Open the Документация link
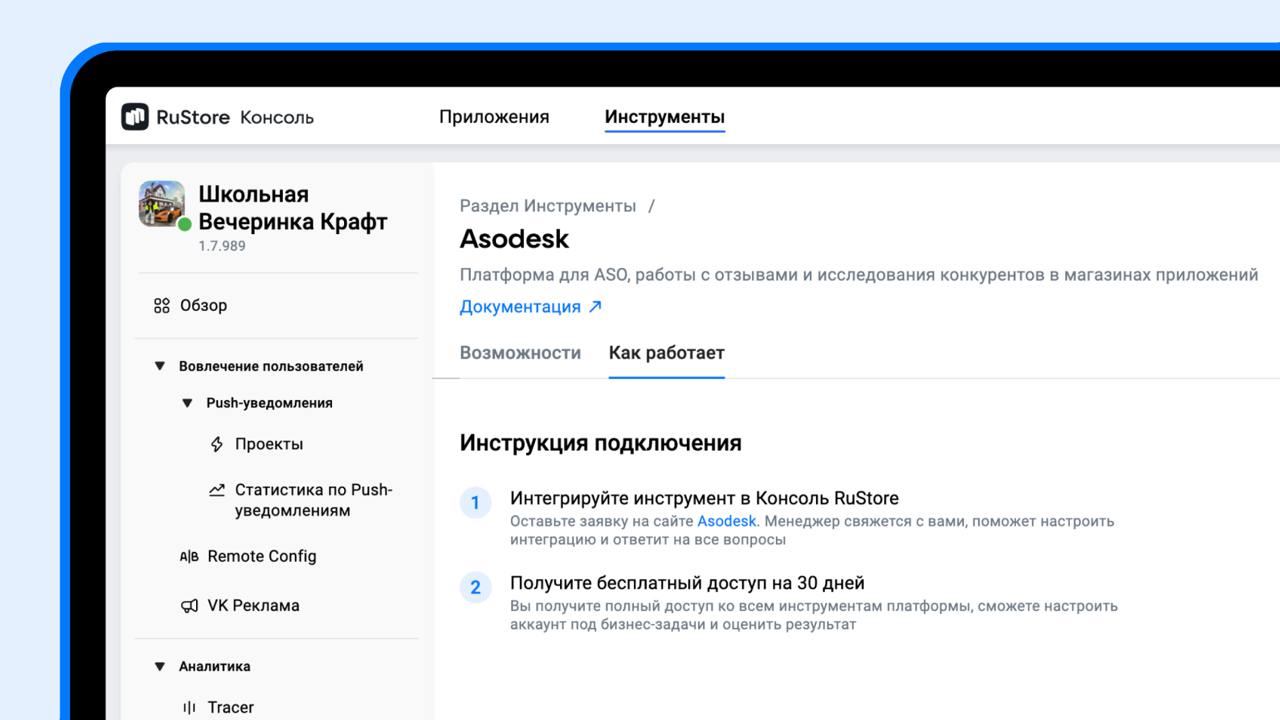Viewport: 1280px width, 720px height. [x=520, y=307]
